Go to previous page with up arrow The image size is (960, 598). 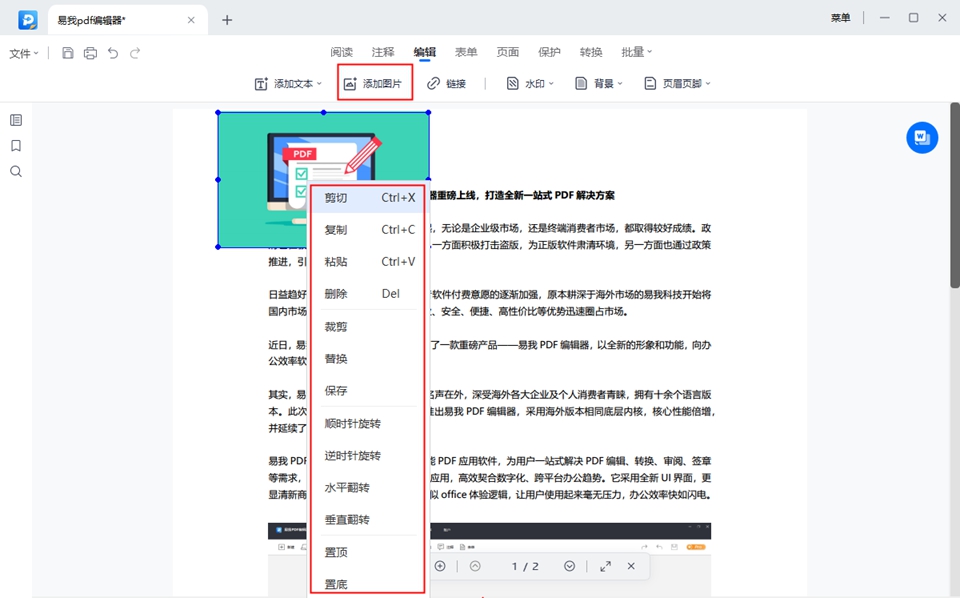pos(475,566)
